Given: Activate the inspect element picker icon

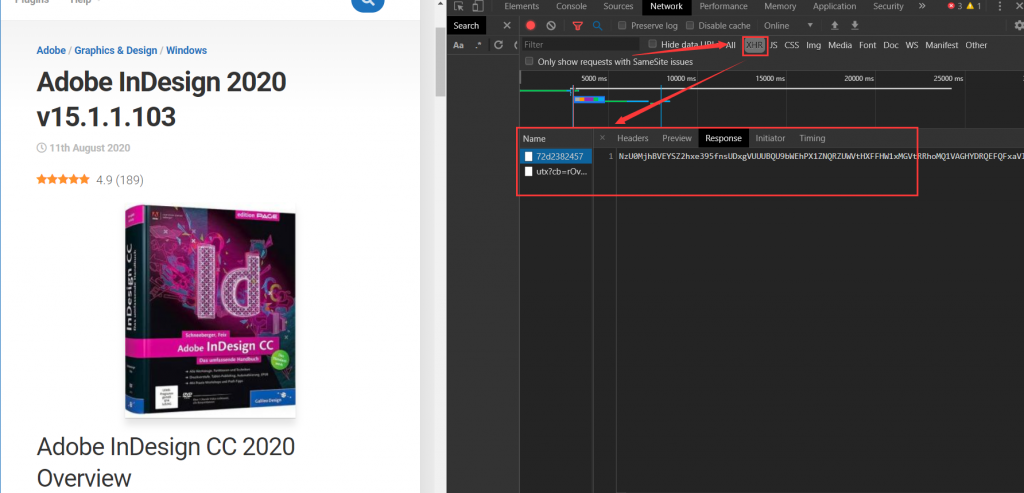Looking at the screenshot, I should tap(459, 7).
